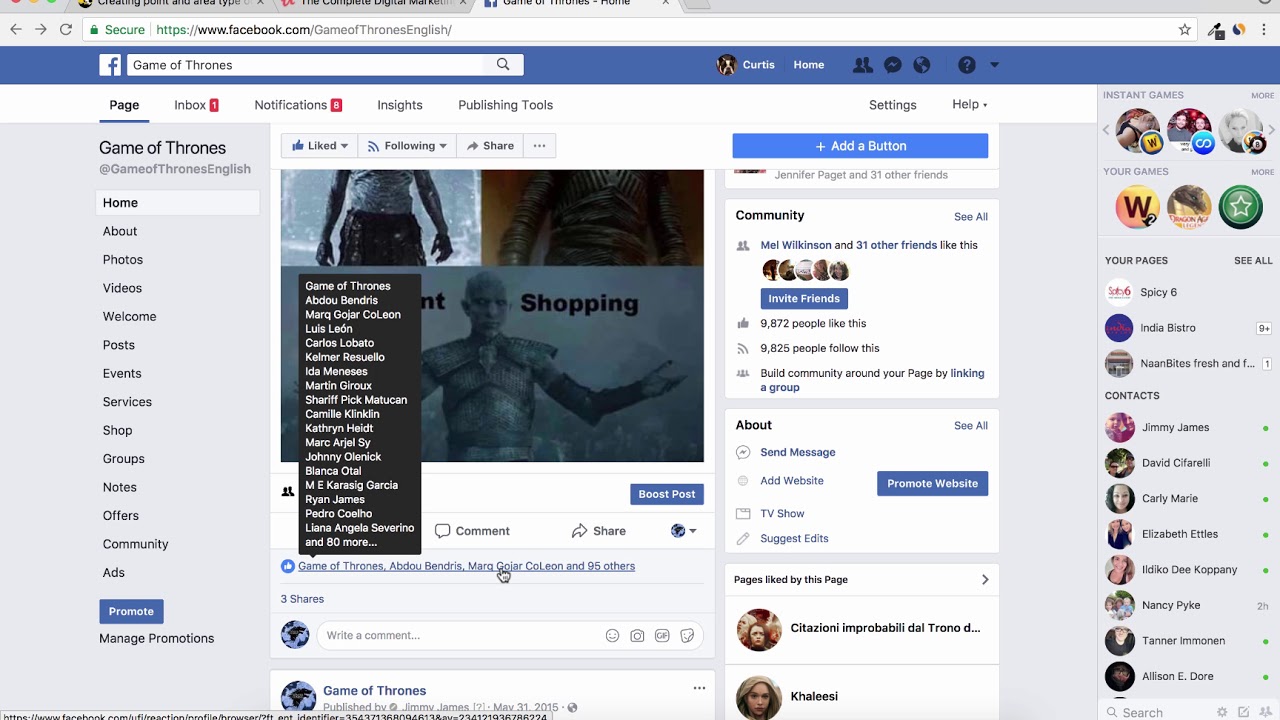This screenshot has height=720, width=1280.
Task: Click Promote Website button
Action: pos(932,483)
